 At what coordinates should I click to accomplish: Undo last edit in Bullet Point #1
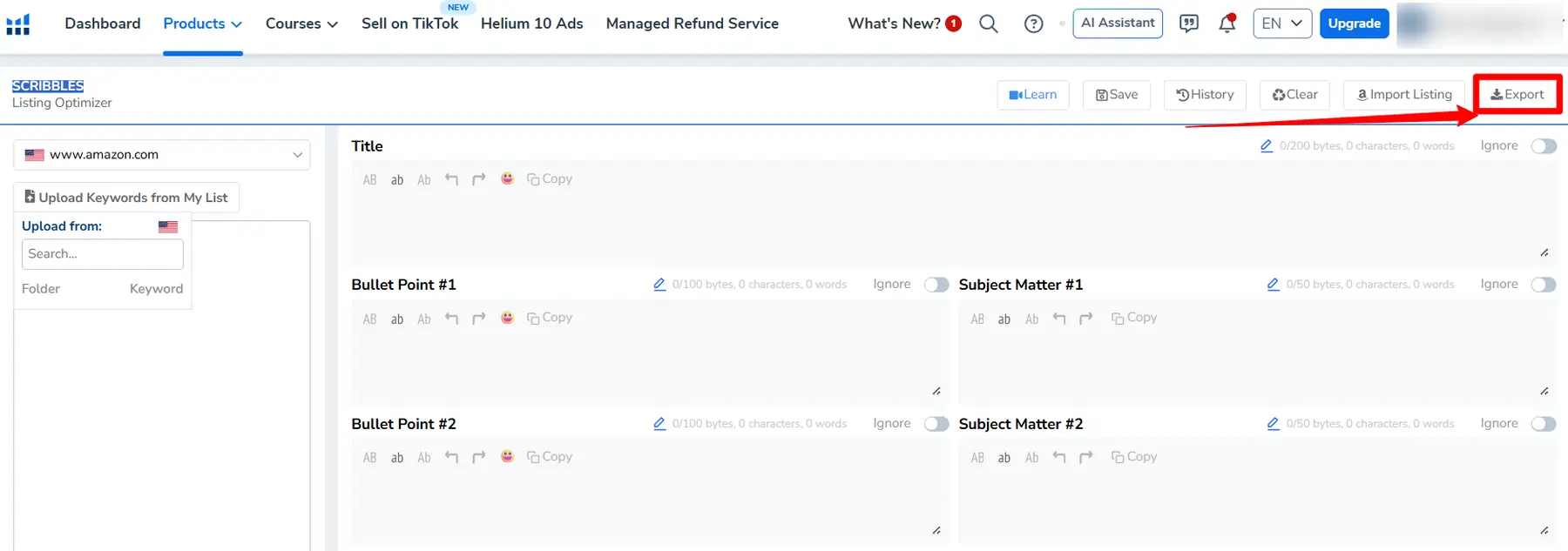click(451, 319)
